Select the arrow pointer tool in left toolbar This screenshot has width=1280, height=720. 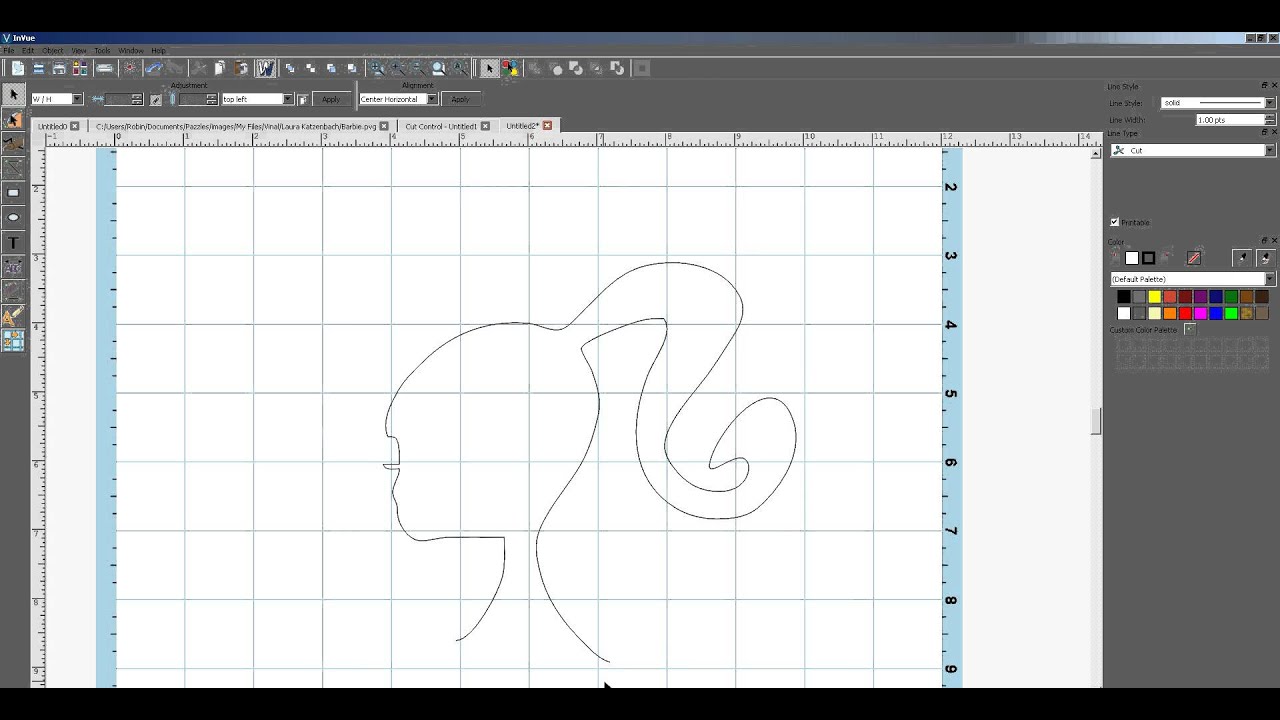(14, 94)
